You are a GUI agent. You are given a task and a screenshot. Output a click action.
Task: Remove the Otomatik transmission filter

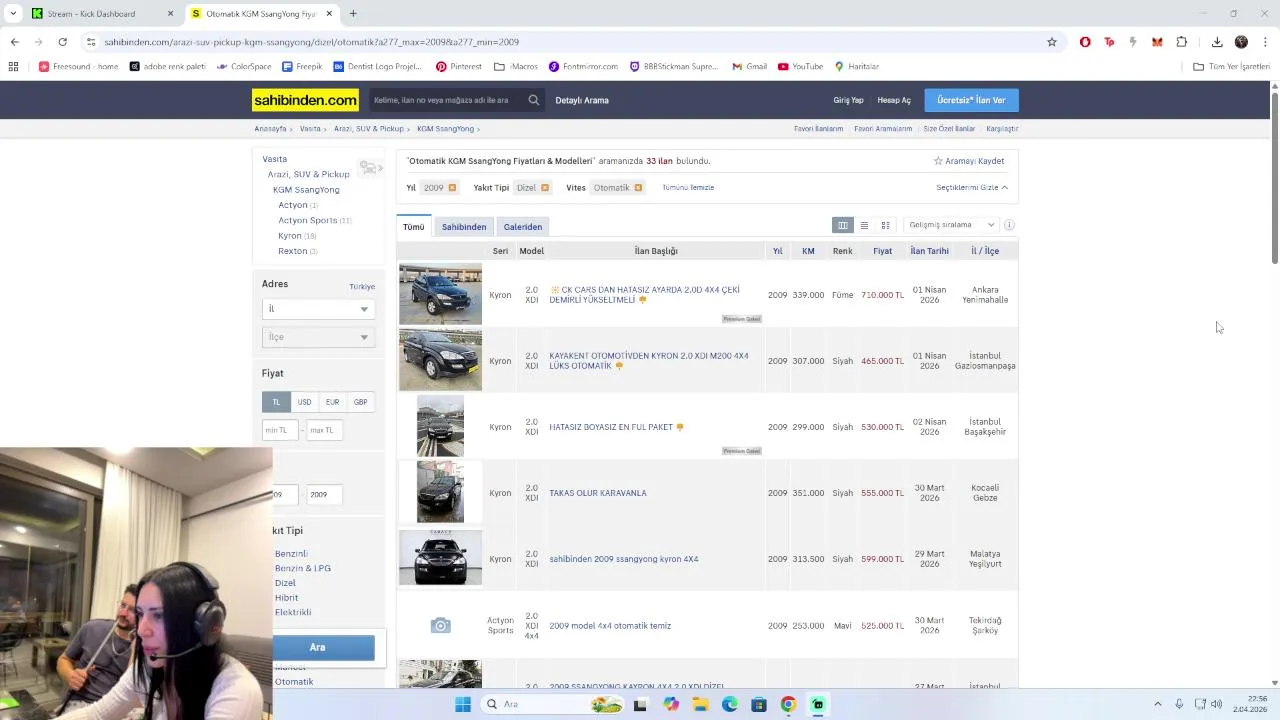638,188
